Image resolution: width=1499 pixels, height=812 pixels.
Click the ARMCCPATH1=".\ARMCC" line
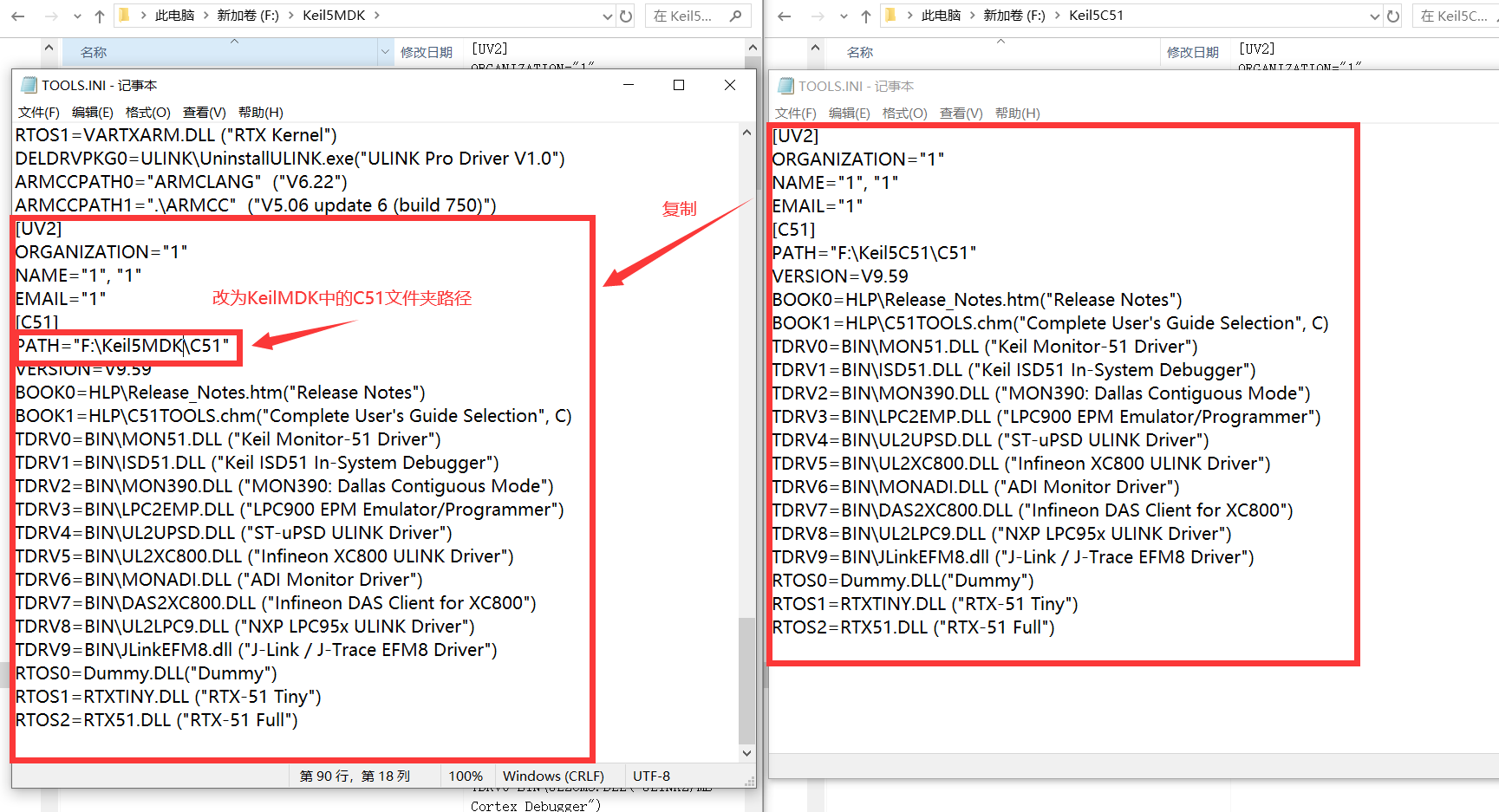coord(256,205)
